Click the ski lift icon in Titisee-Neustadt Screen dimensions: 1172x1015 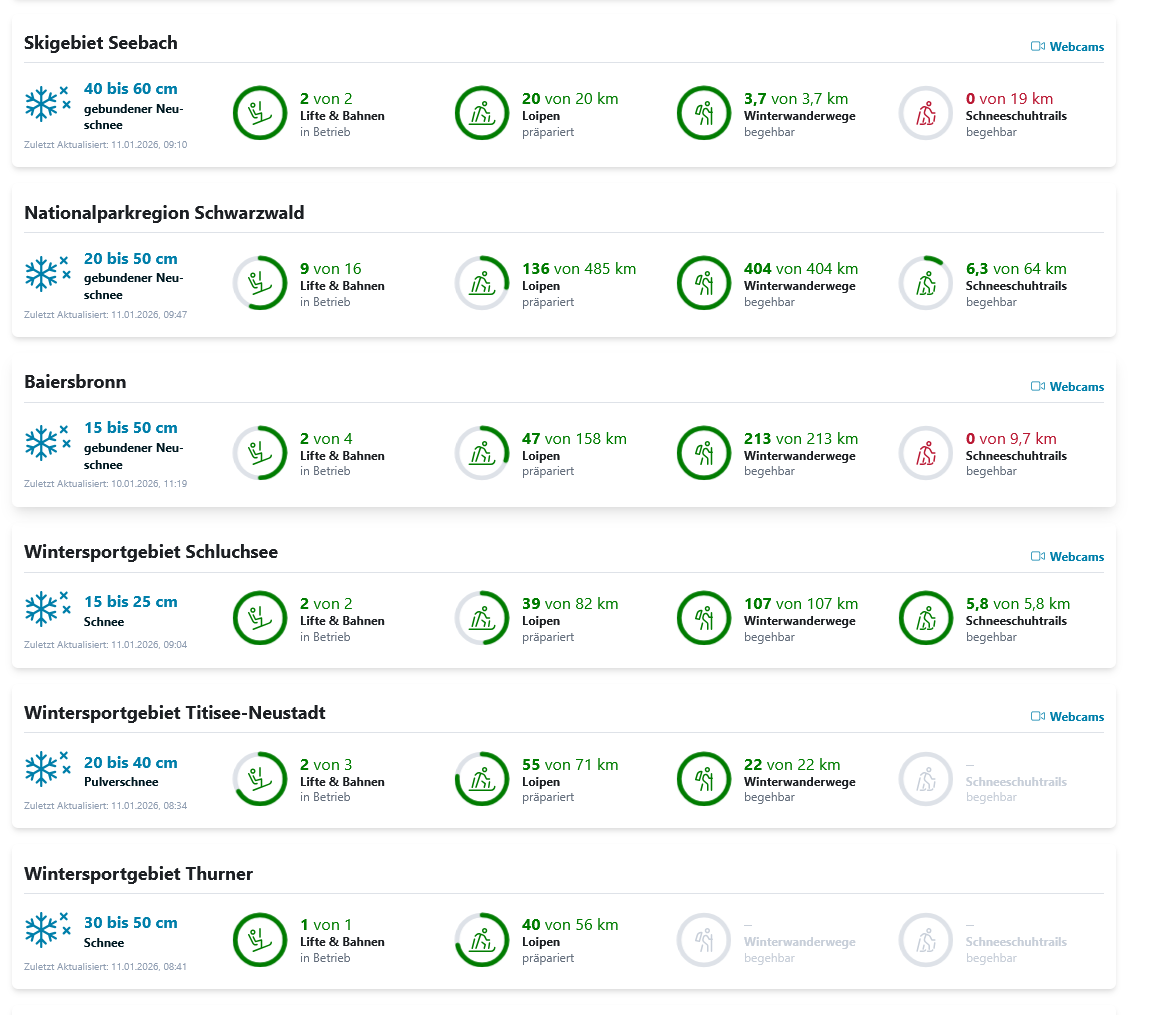(x=260, y=779)
